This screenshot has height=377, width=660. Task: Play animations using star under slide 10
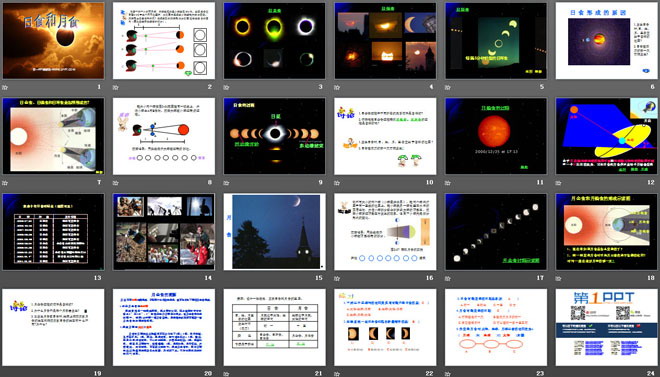tap(337, 183)
